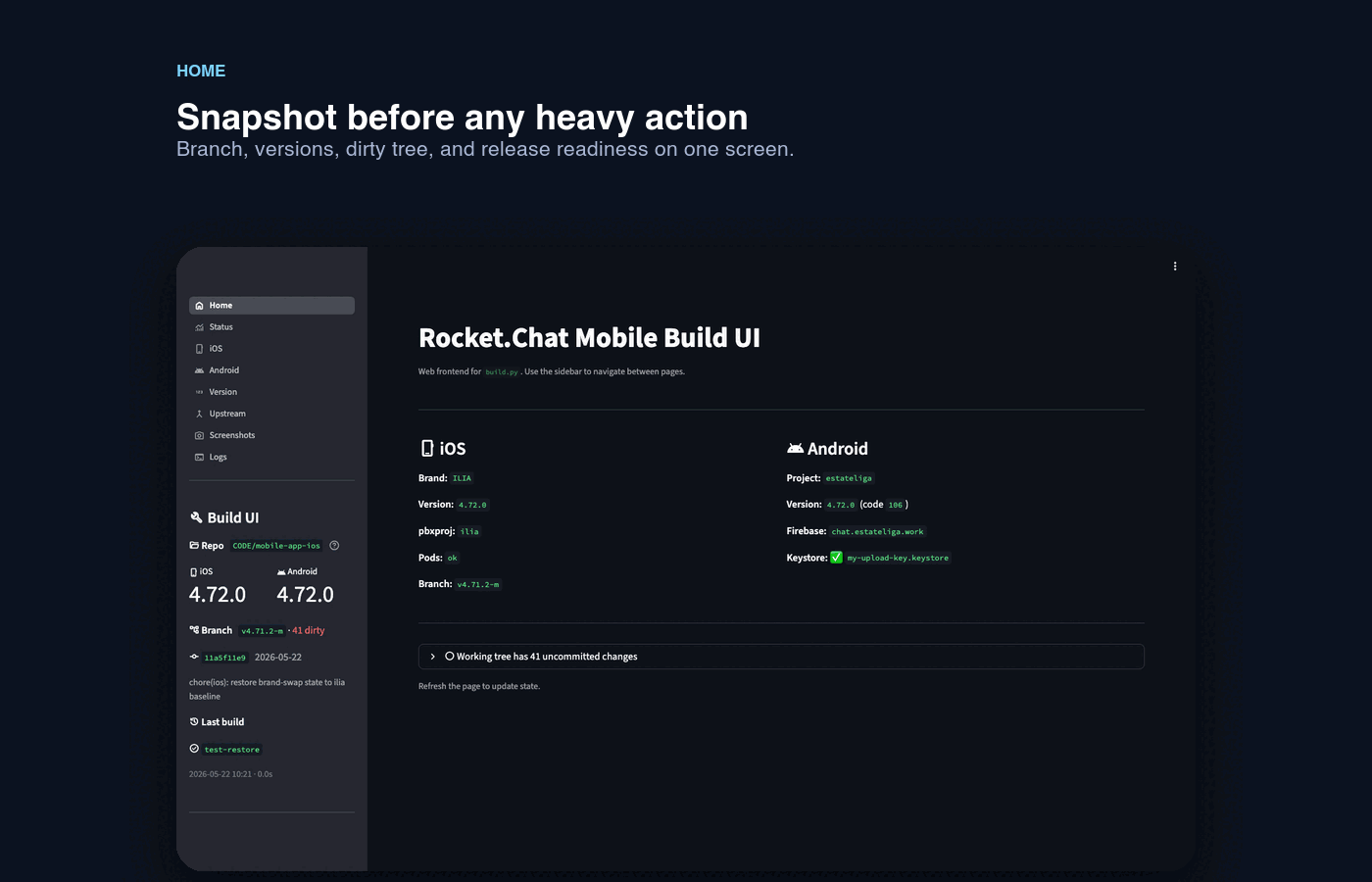
Task: Click 'Refresh the page to update state' text
Action: point(479,686)
